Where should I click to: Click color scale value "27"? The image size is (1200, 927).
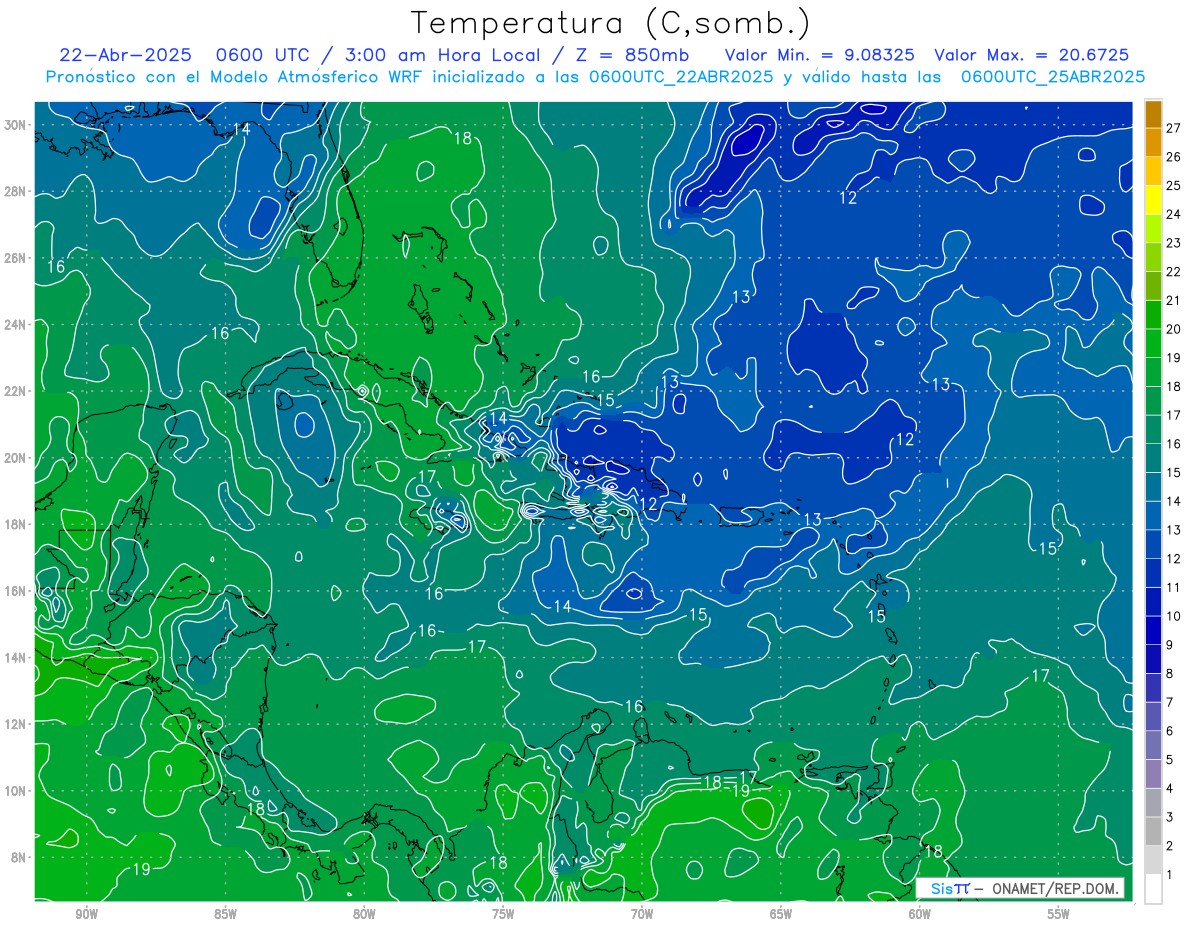click(1173, 128)
